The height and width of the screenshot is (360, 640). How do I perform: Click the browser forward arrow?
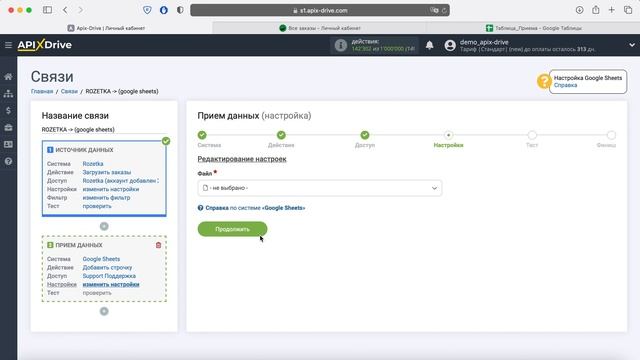pos(80,10)
